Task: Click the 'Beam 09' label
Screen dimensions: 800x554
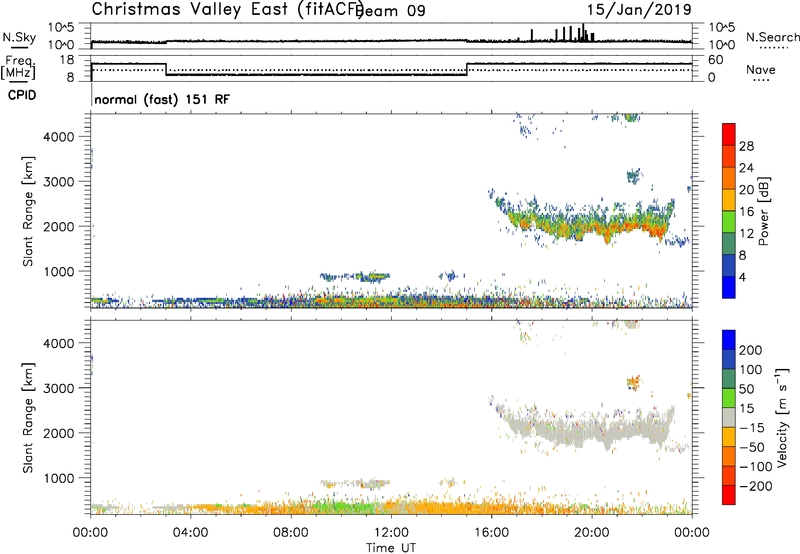Action: click(x=390, y=11)
